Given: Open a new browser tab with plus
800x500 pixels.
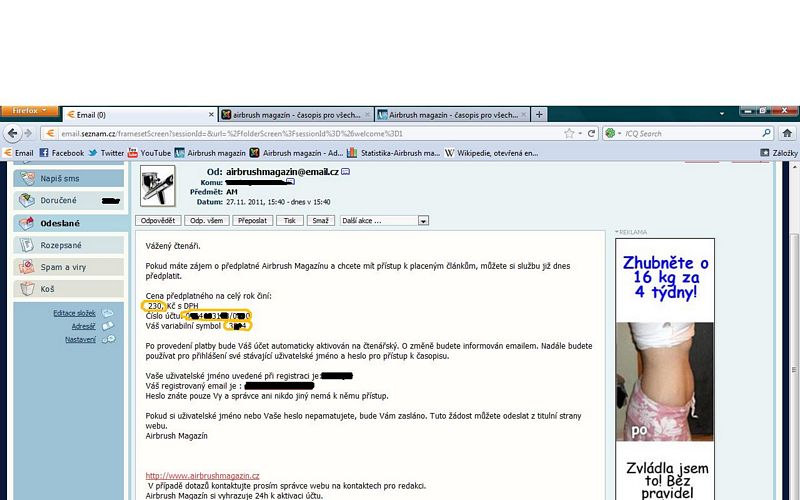Looking at the screenshot, I should coord(540,115).
